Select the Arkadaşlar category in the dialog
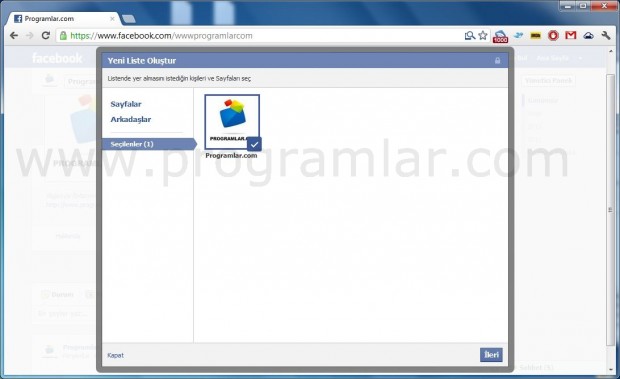The height and width of the screenshot is (379, 620). point(130,119)
